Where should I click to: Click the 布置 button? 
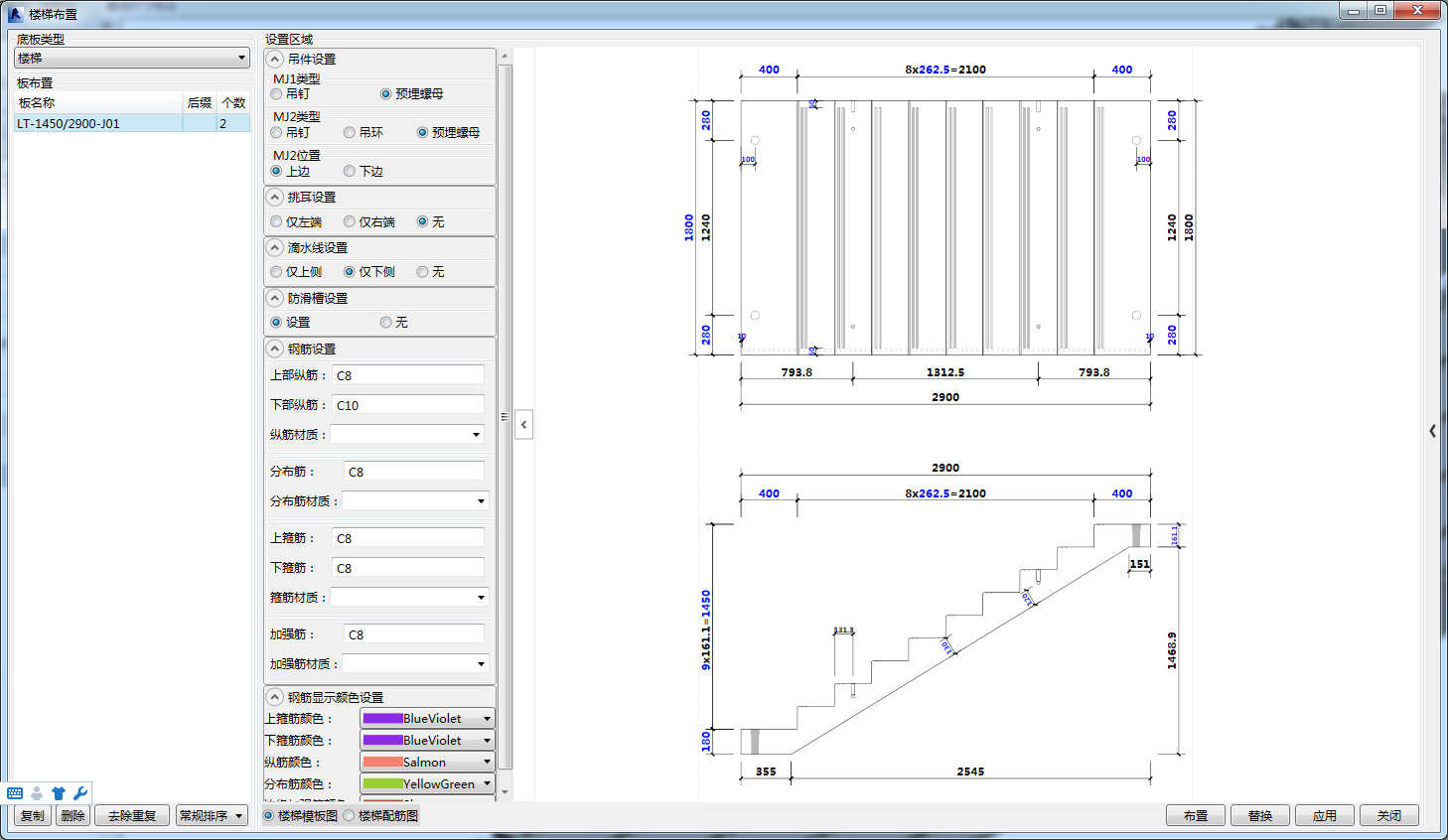pos(1196,816)
